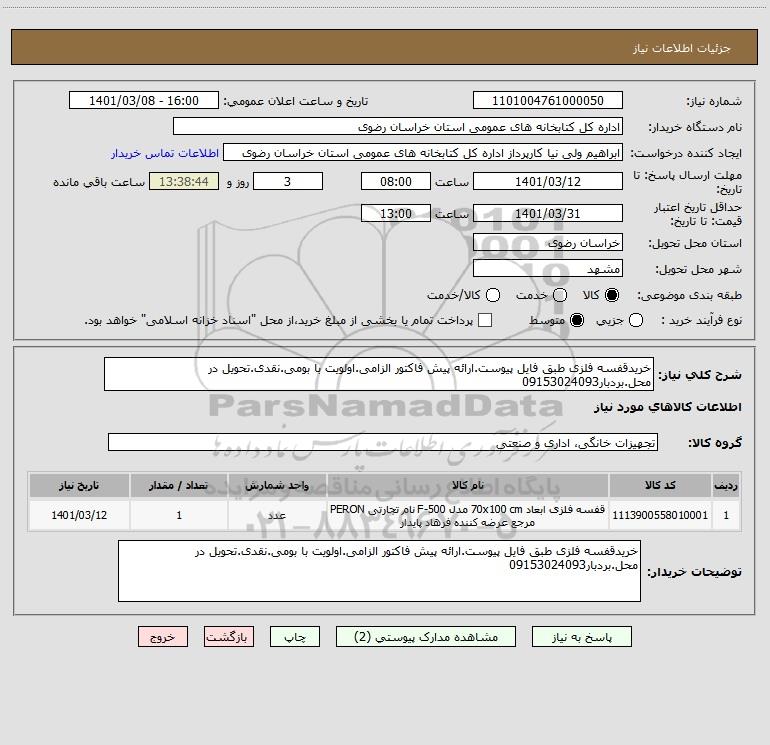
Task: Select the خدمت radio button
Action: [560, 295]
